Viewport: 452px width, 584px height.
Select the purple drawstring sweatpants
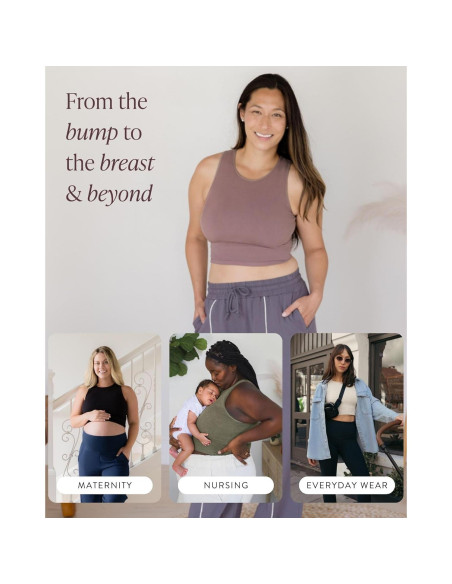coord(254,302)
